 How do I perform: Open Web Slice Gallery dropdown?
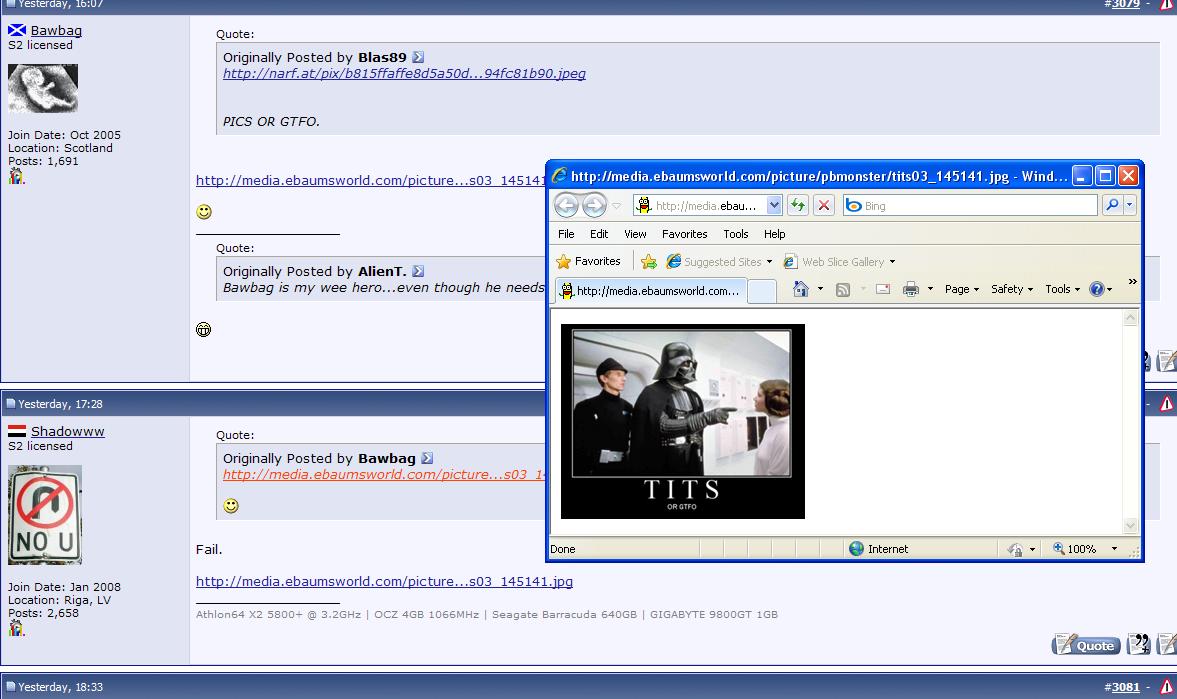(839, 261)
